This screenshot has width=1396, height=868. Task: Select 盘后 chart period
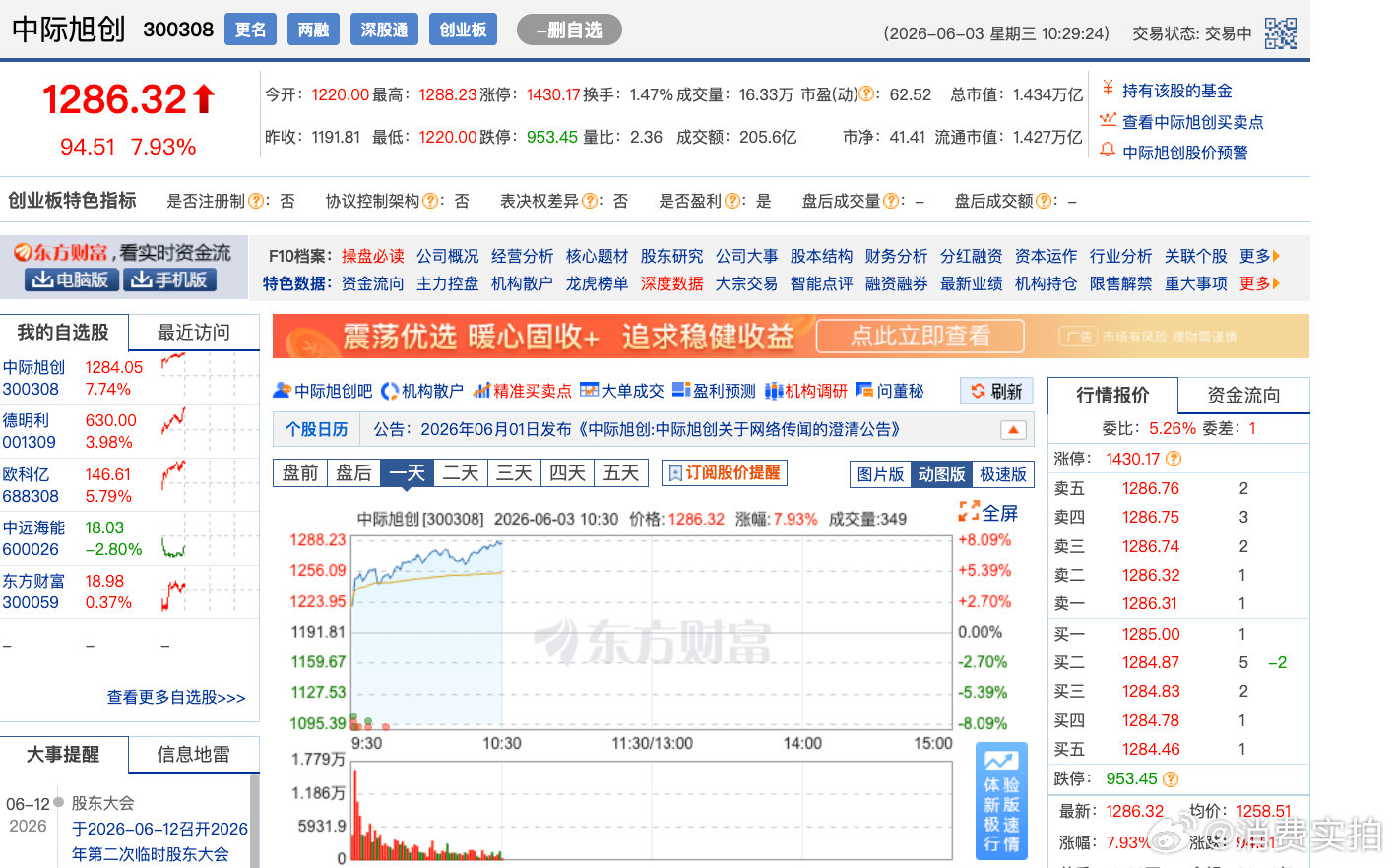(x=353, y=473)
